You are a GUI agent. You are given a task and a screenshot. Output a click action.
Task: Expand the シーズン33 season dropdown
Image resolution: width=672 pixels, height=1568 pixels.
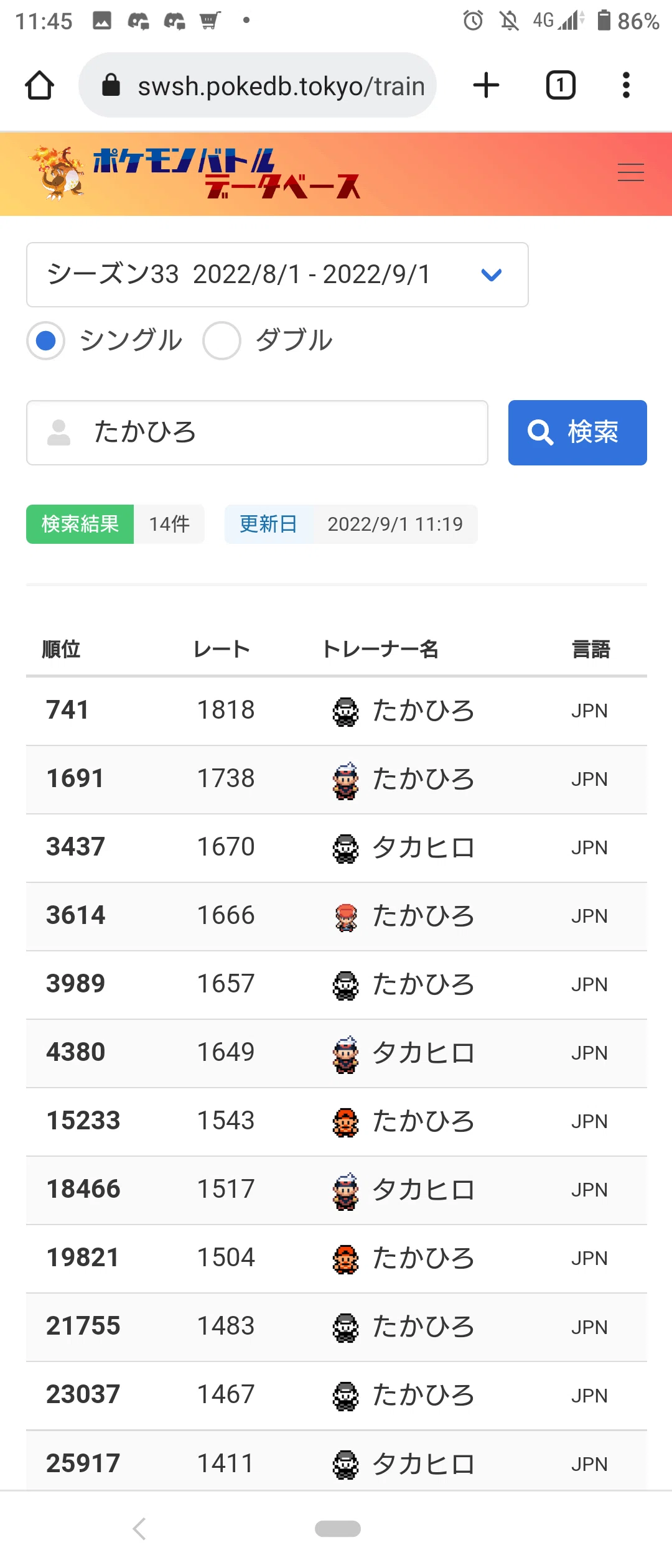point(278,274)
